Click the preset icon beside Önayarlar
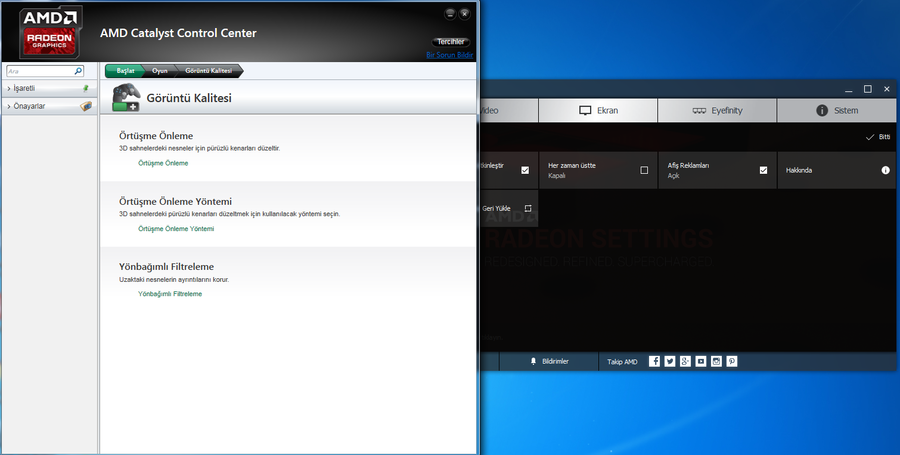Screen dimensions: 900x455 86,106
